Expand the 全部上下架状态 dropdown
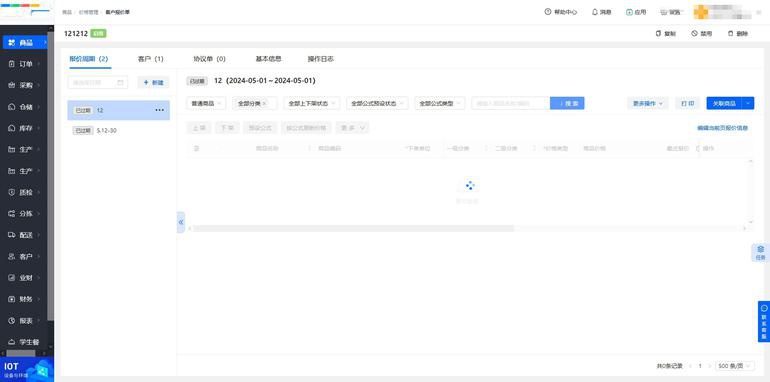770x382 pixels. (x=311, y=104)
